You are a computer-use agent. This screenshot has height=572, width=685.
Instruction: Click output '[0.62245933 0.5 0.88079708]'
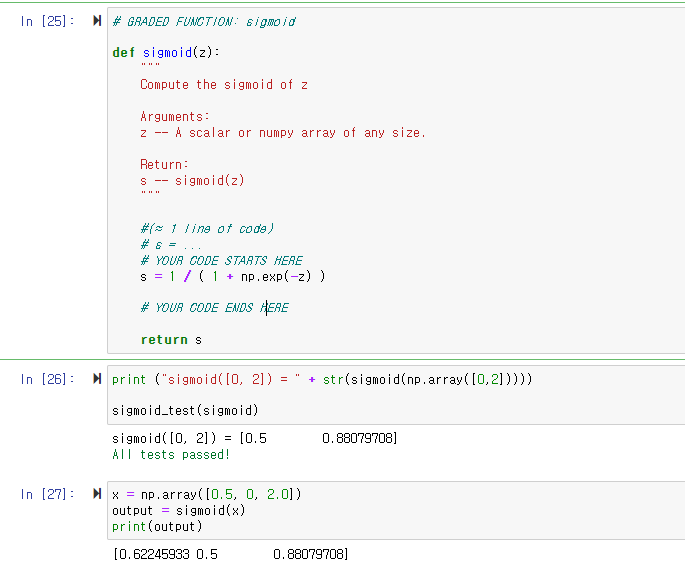(x=231, y=555)
